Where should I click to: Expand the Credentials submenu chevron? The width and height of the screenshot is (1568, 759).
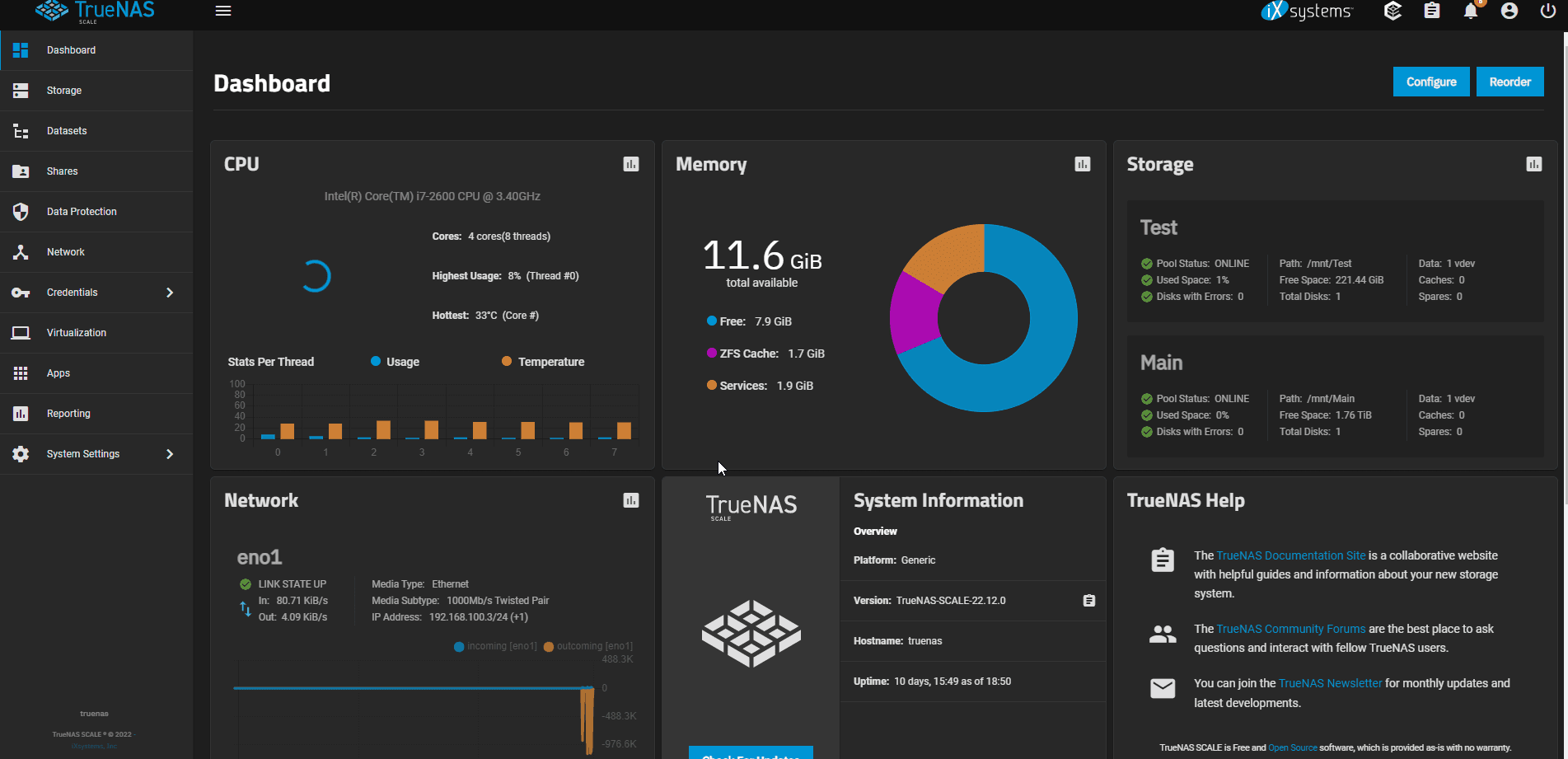tap(170, 293)
